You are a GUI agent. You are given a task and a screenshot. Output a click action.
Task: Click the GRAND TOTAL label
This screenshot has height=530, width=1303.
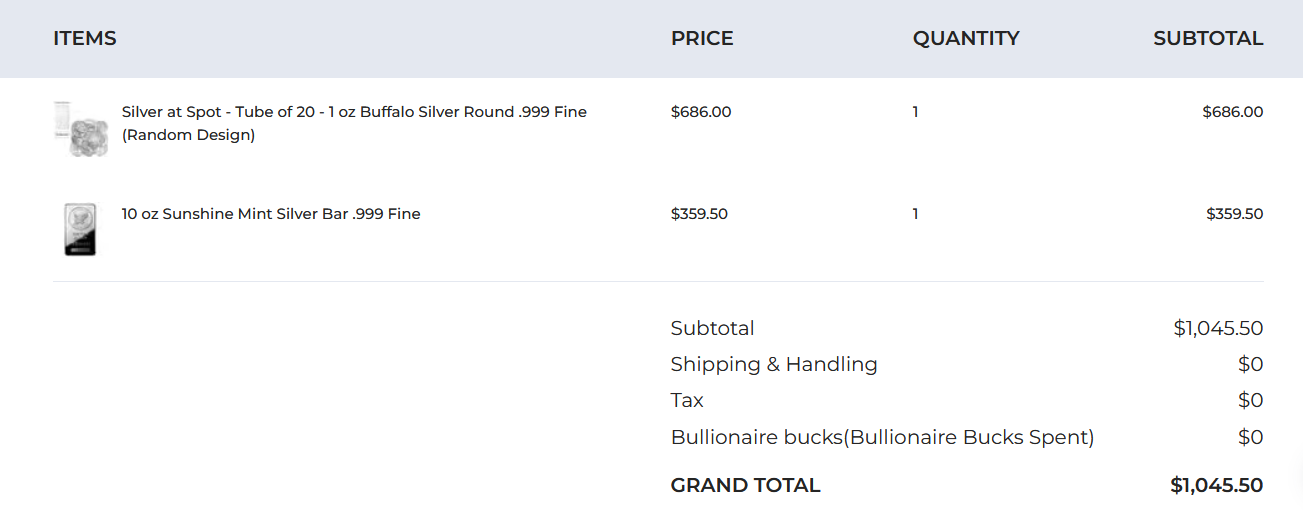(745, 486)
